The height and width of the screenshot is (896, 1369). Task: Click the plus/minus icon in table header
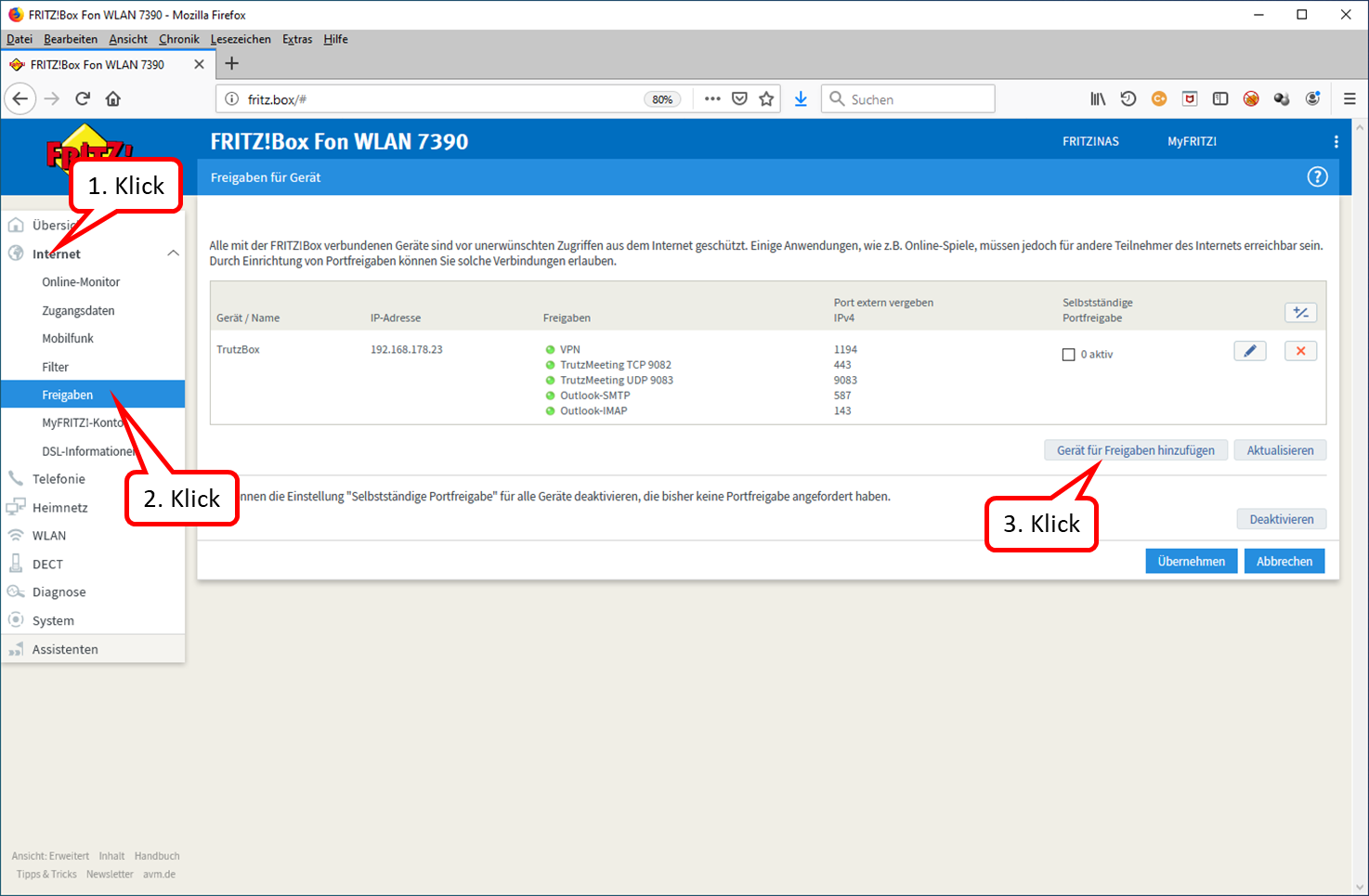[x=1300, y=313]
